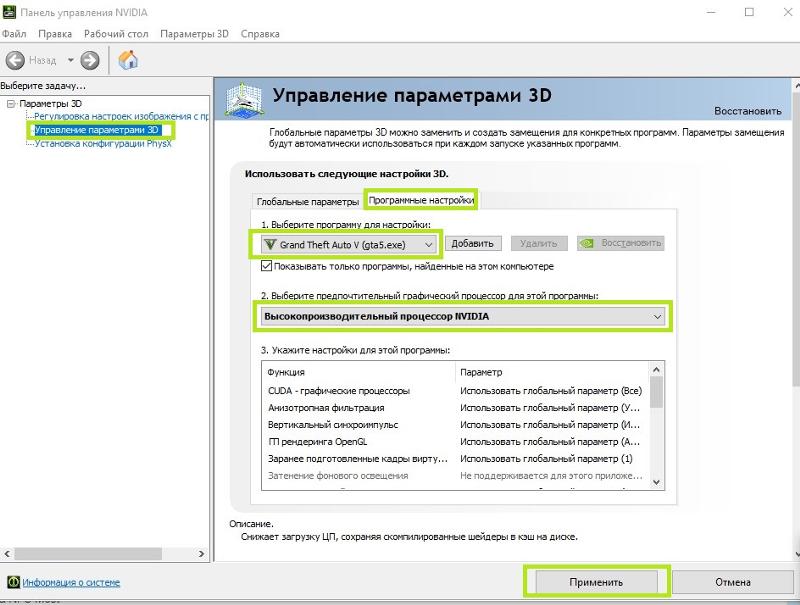This screenshot has height=605, width=800.
Task: Open the Правка menu
Action: 55,34
